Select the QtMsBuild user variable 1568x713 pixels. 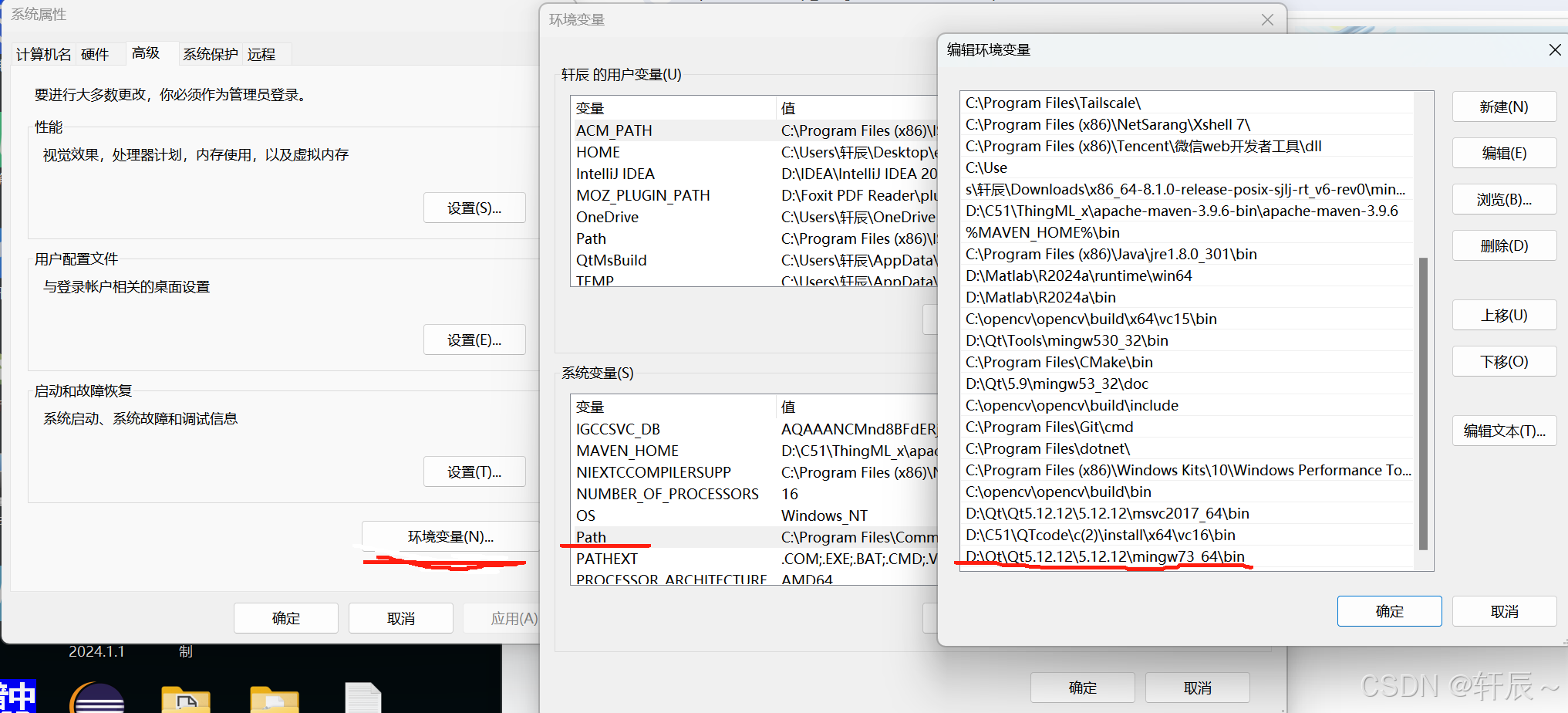[754, 260]
